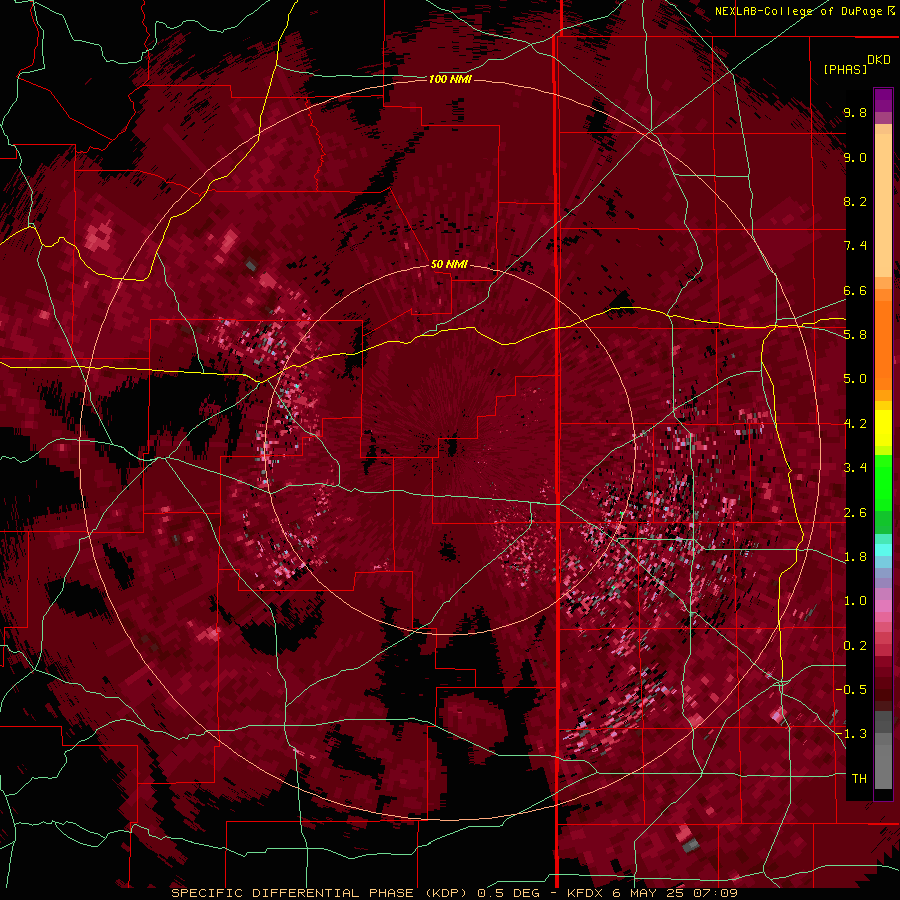Click the 3.4 legend value
Image resolution: width=900 pixels, height=900 pixels.
(x=855, y=468)
